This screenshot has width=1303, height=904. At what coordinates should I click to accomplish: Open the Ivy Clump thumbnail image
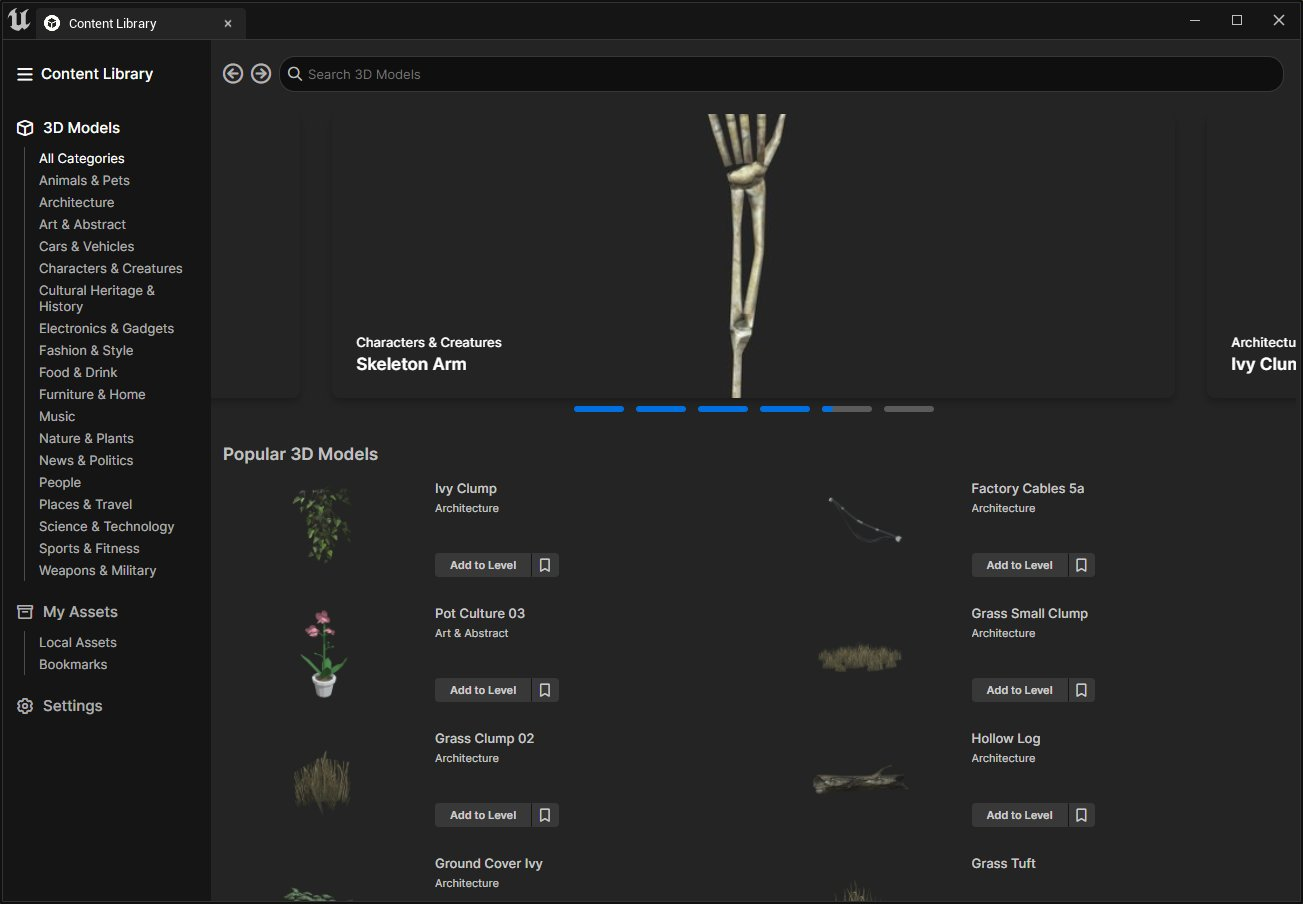tap(322, 525)
